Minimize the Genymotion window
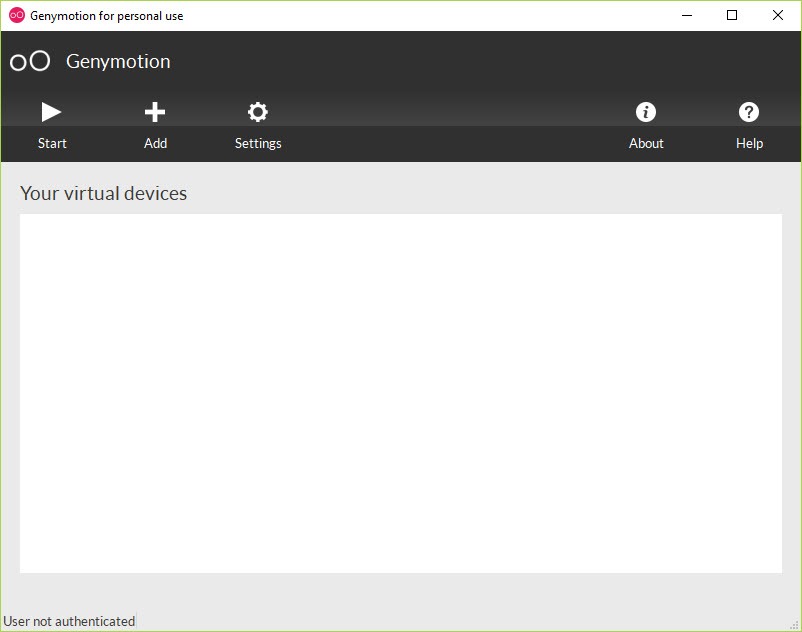802x632 pixels. click(687, 15)
